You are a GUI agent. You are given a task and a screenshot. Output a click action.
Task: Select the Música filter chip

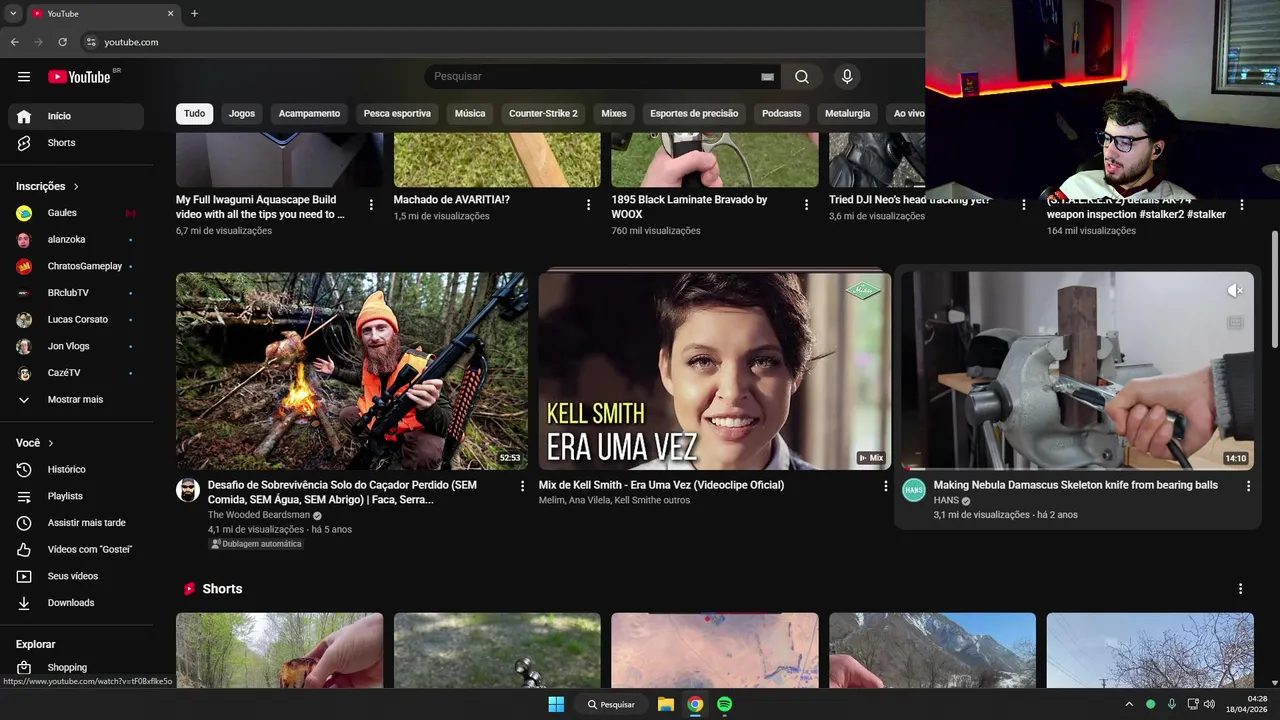470,113
